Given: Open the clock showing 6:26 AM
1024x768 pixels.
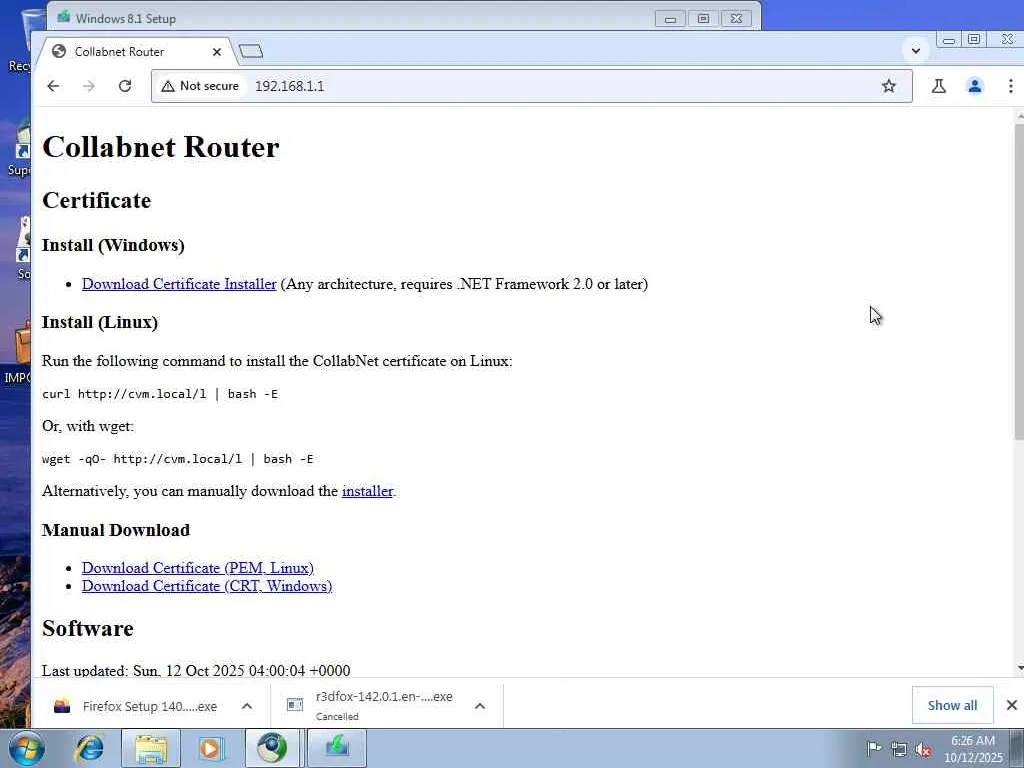Looking at the screenshot, I should pos(973,748).
